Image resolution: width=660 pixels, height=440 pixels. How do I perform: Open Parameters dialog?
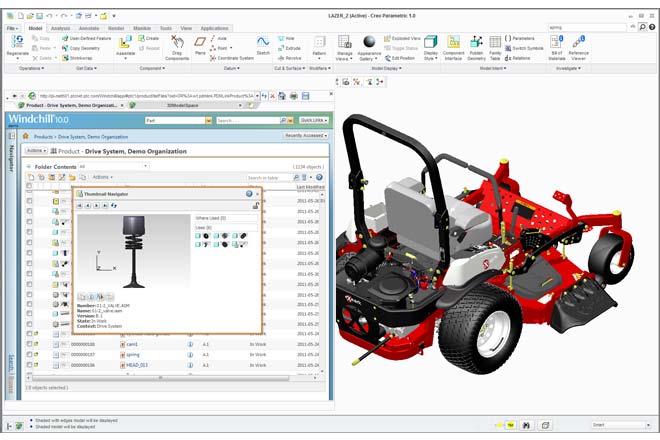click(x=519, y=38)
